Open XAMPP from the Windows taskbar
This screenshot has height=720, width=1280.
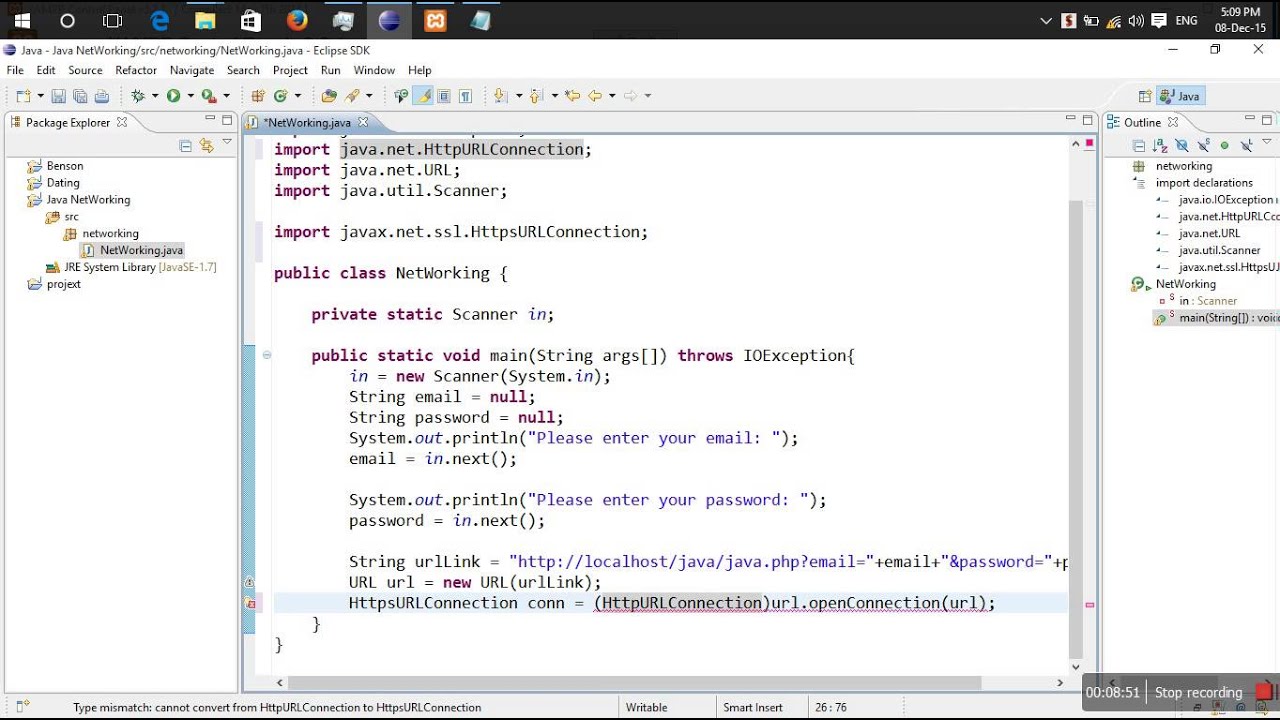click(x=435, y=20)
